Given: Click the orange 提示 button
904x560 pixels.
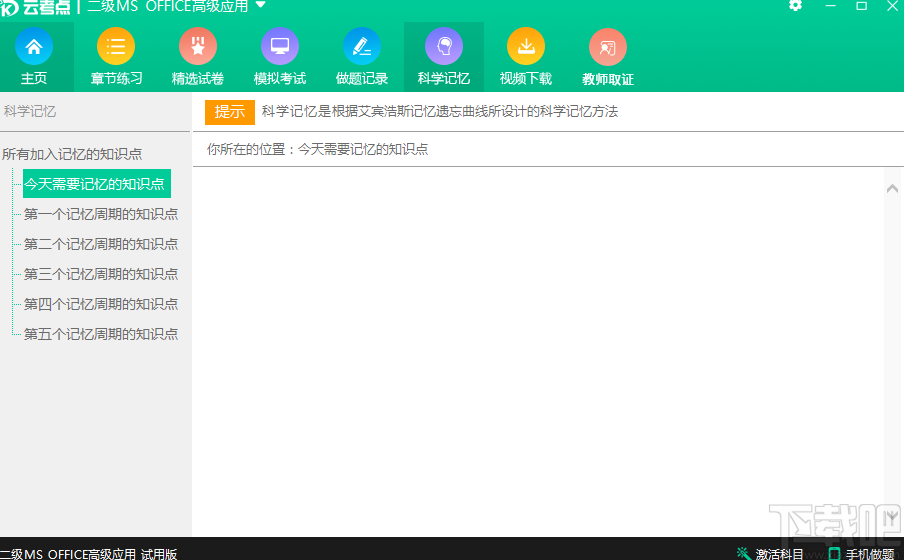Looking at the screenshot, I should (x=229, y=111).
